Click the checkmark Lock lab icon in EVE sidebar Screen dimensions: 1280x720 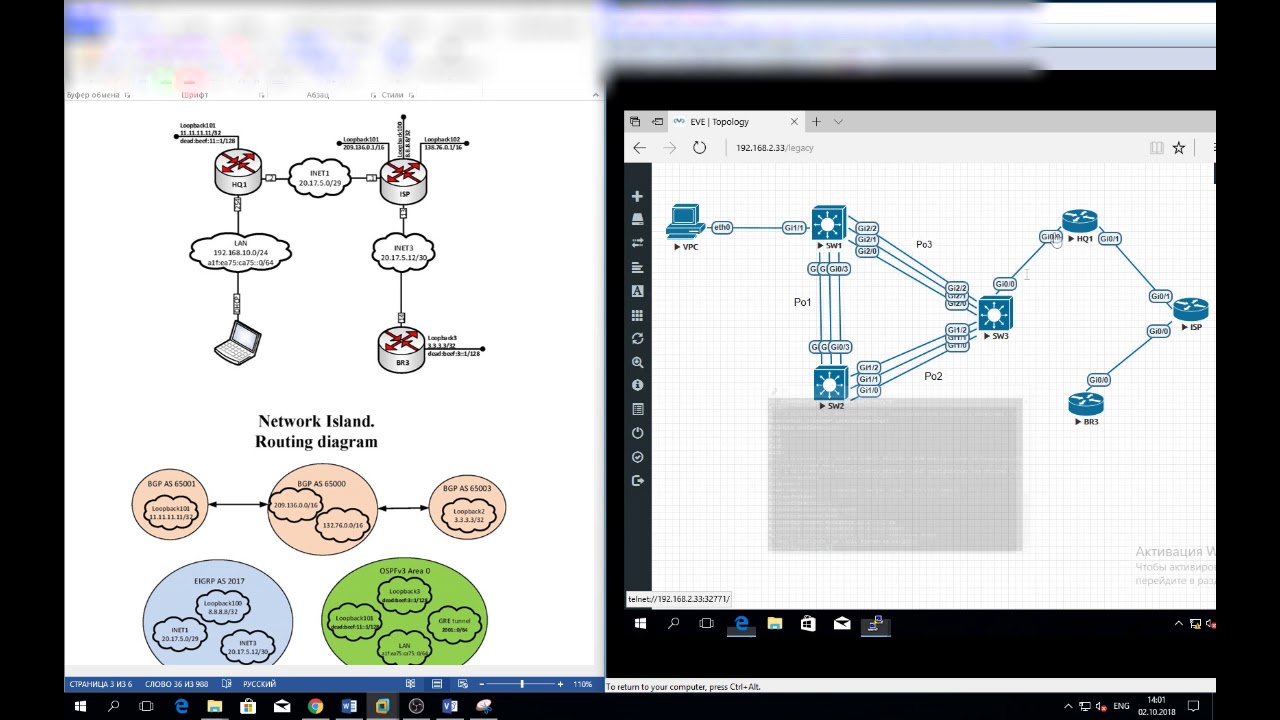click(638, 457)
